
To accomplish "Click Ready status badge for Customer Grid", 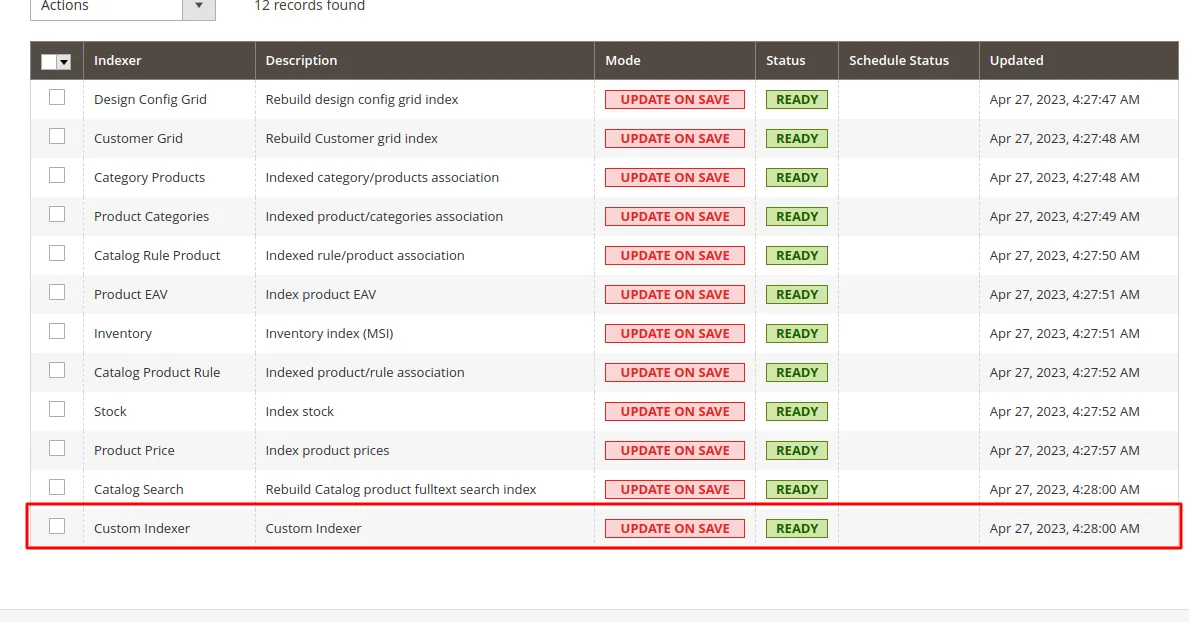I will (797, 139).
